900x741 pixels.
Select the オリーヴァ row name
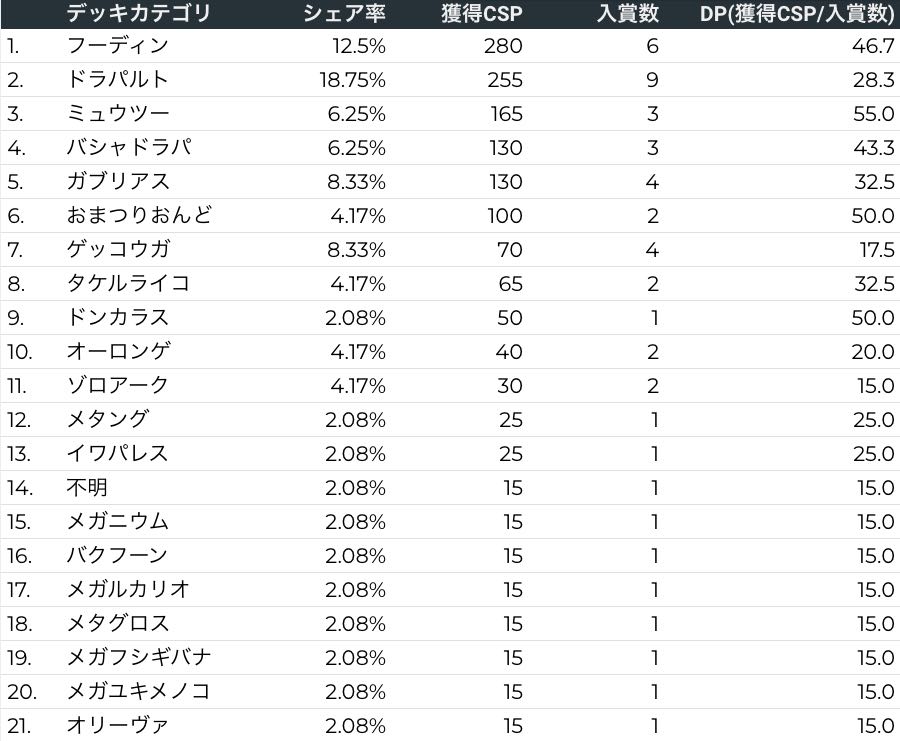[x=117, y=726]
